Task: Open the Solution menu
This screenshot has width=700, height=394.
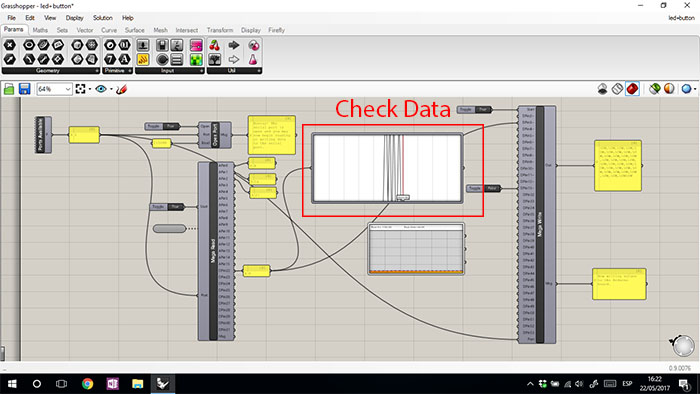Action: pyautogui.click(x=103, y=18)
